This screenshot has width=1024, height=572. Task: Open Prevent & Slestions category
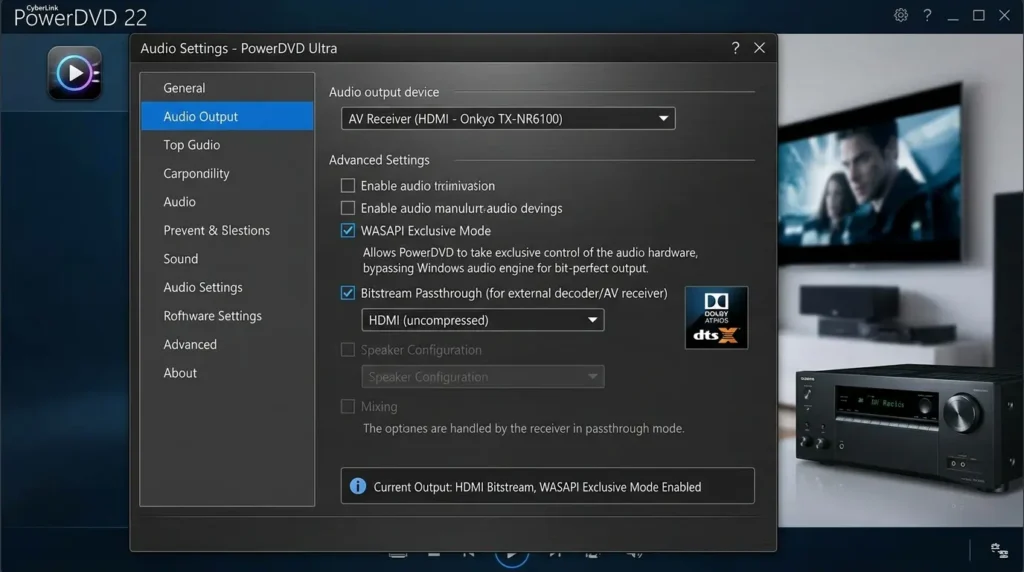click(227, 230)
